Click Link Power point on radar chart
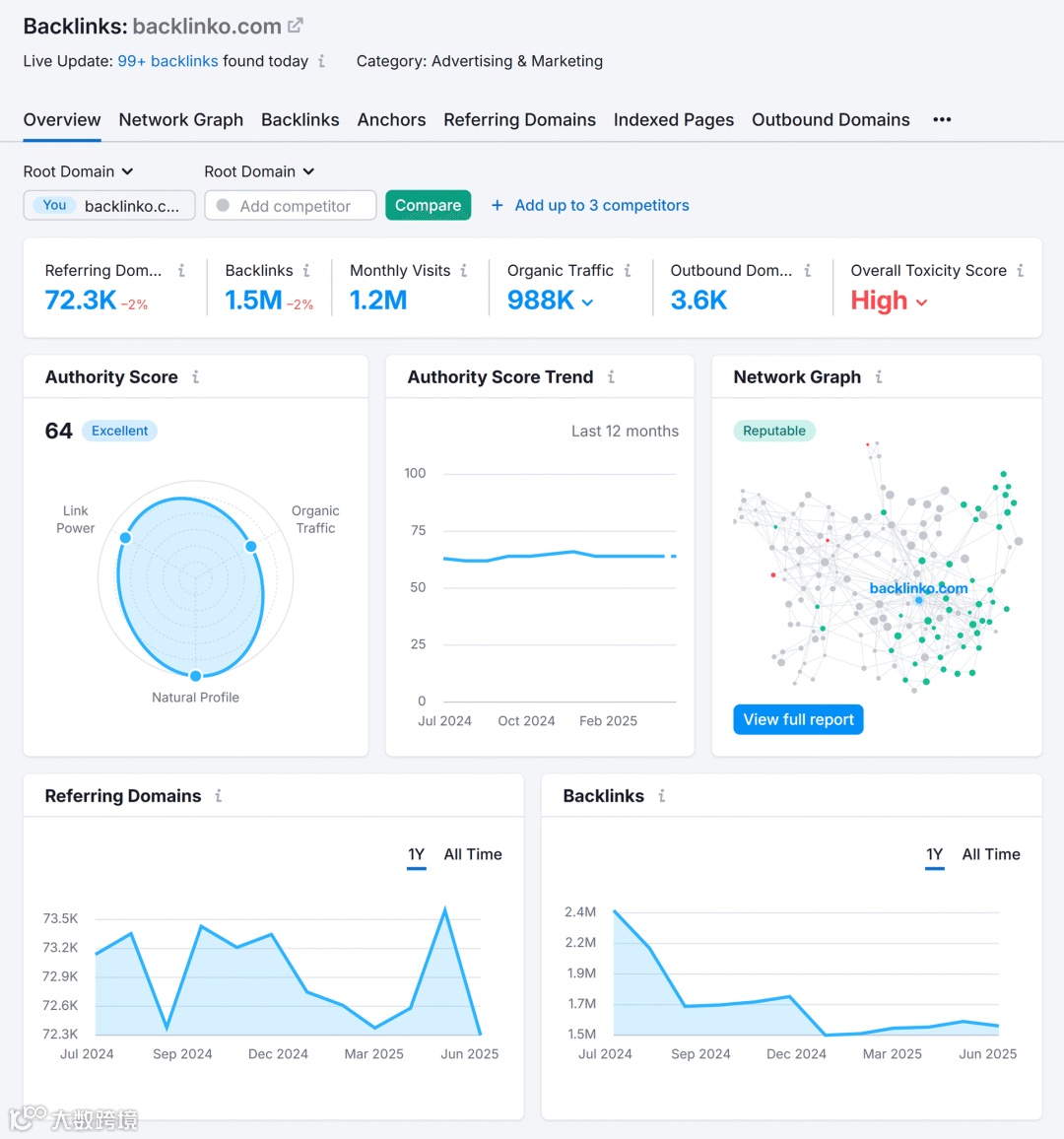 (125, 538)
